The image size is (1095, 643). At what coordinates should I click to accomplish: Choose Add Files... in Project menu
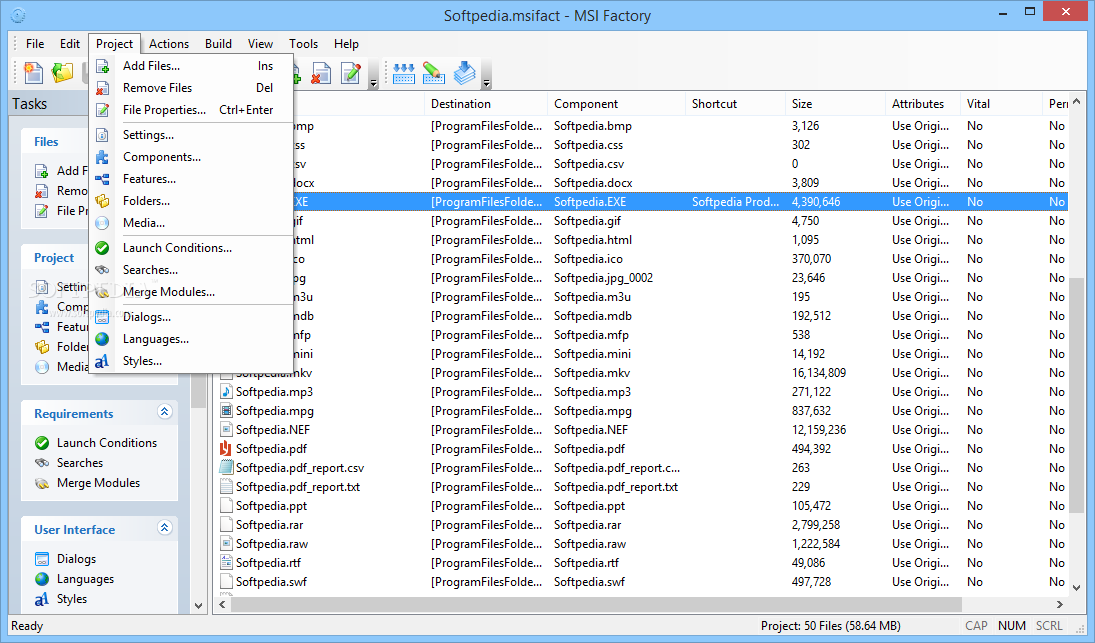[x=191, y=66]
